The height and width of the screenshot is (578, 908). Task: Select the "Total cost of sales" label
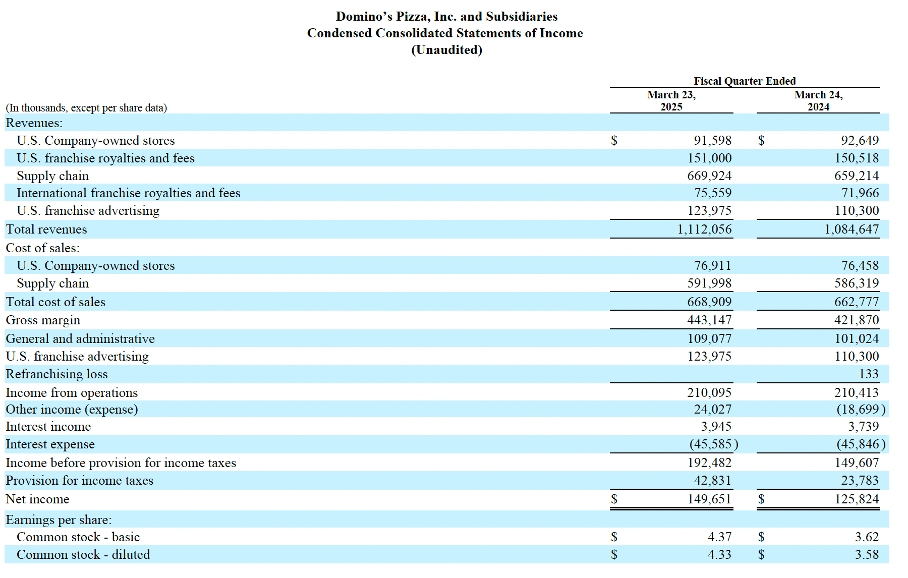pos(56,302)
